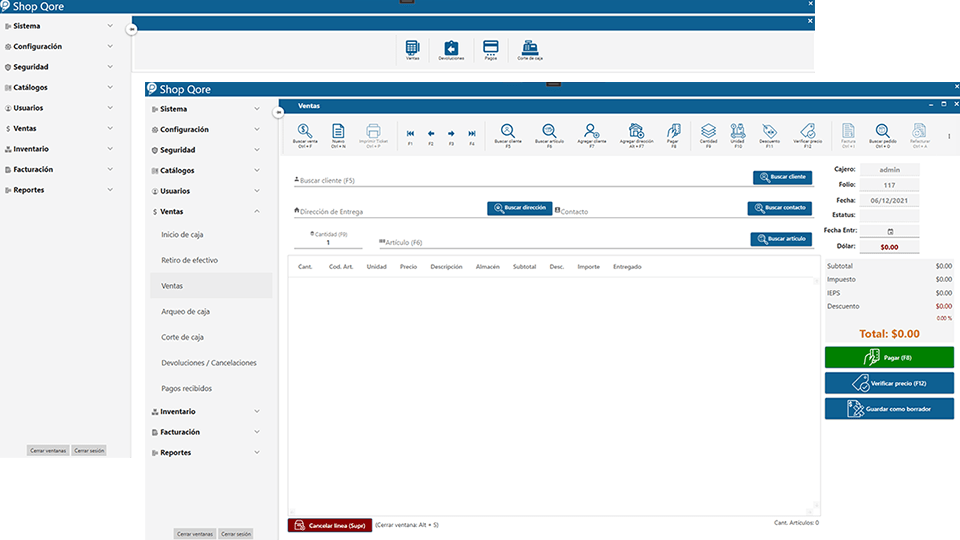Click the Artículo (F6) input field

click(x=562, y=242)
